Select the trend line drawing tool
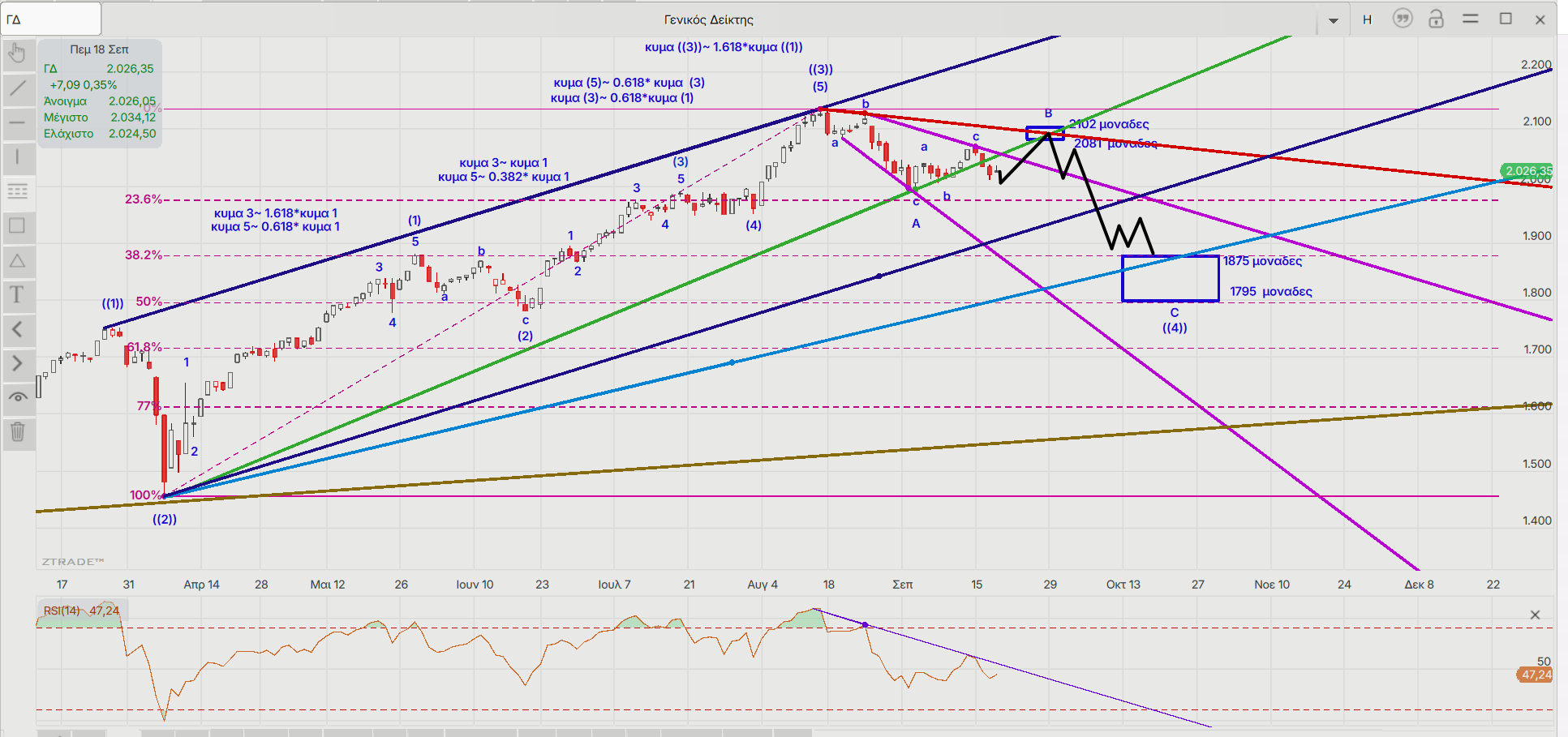 coord(17,88)
